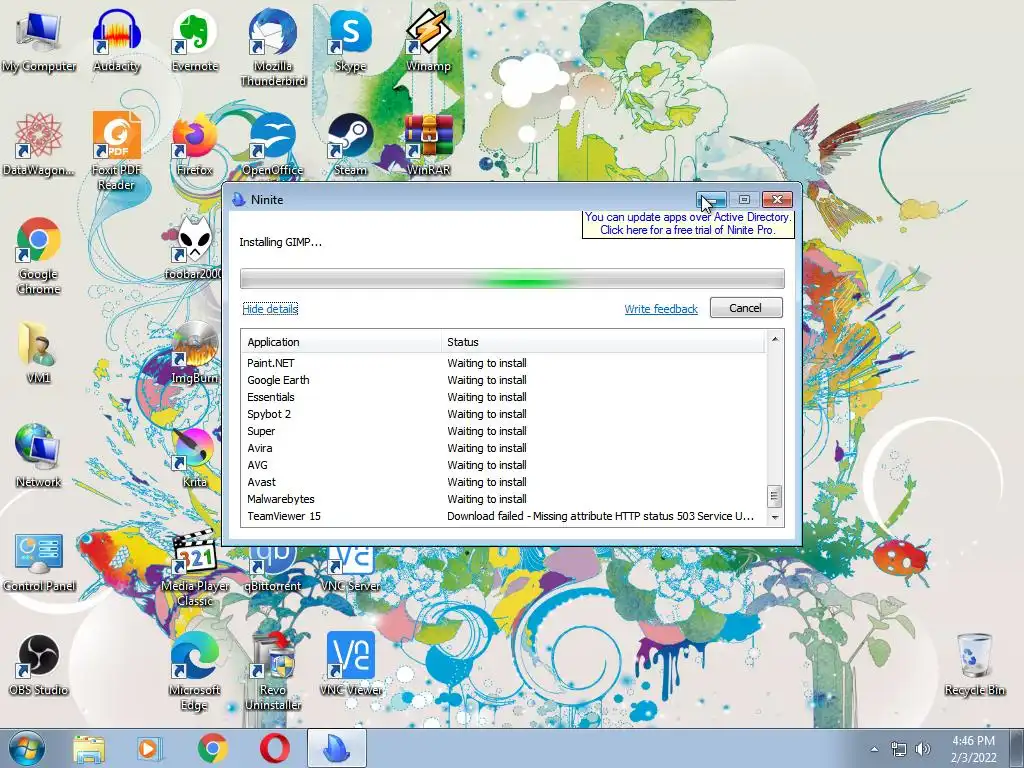Viewport: 1024px width, 768px height.
Task: Select the ImgBurn desktop shortcut
Action: pyautogui.click(x=195, y=352)
